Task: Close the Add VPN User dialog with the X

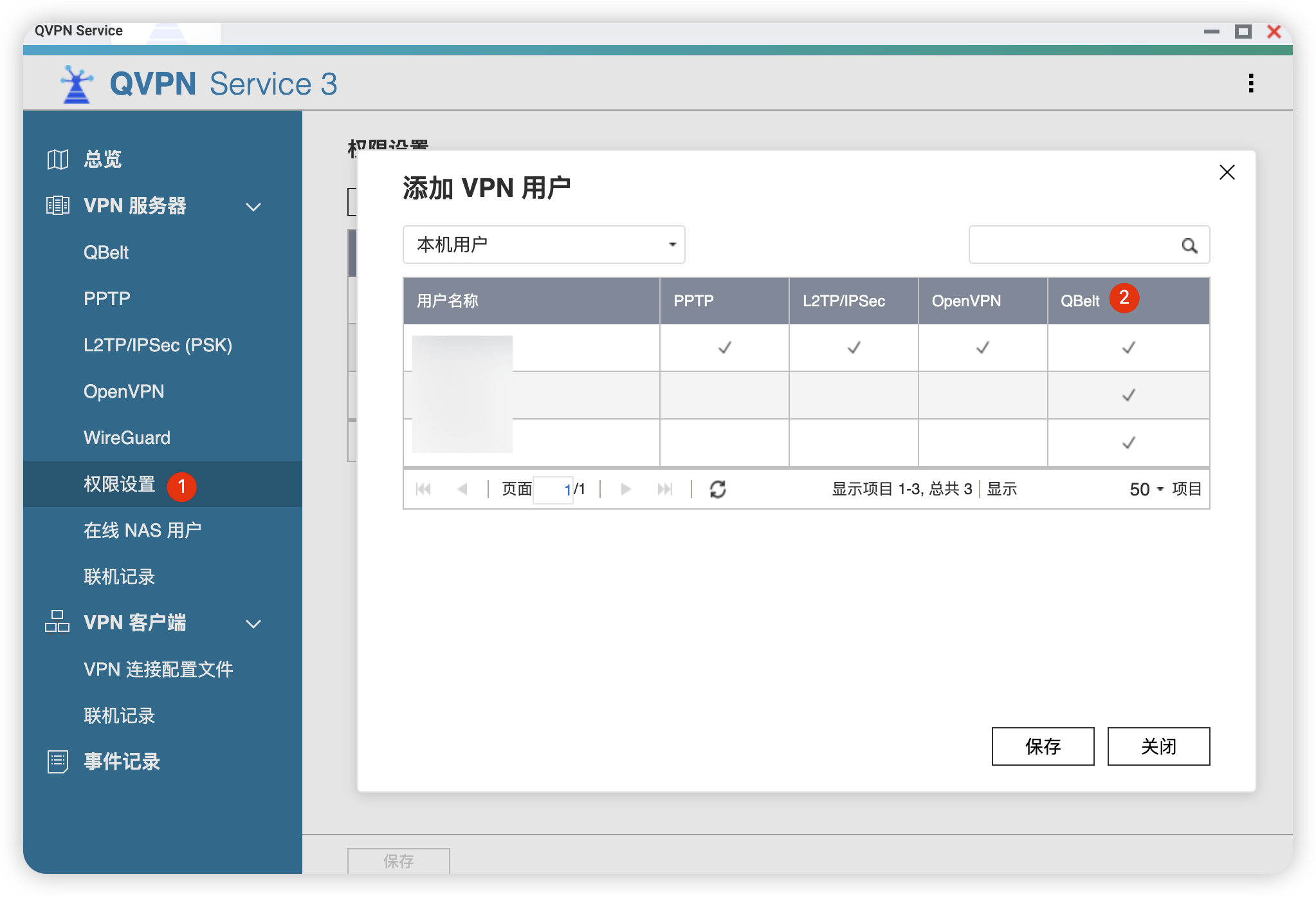Action: coord(1227,172)
